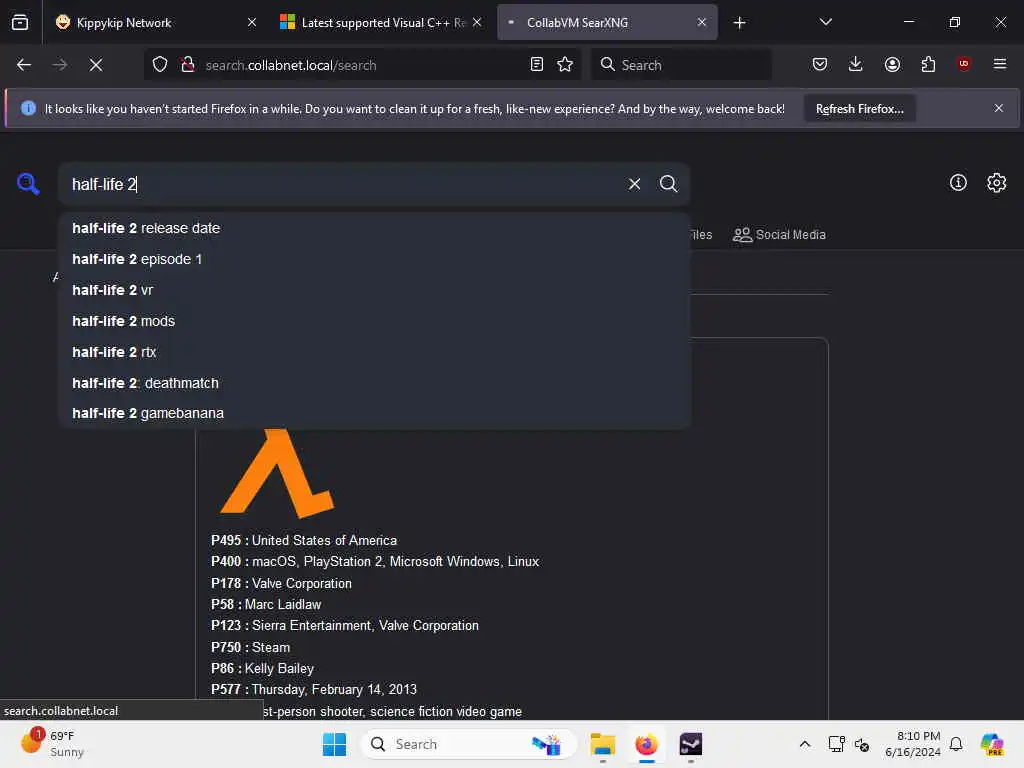Select the P750 : Steam line
Screen dimensions: 1024x768
250,647
